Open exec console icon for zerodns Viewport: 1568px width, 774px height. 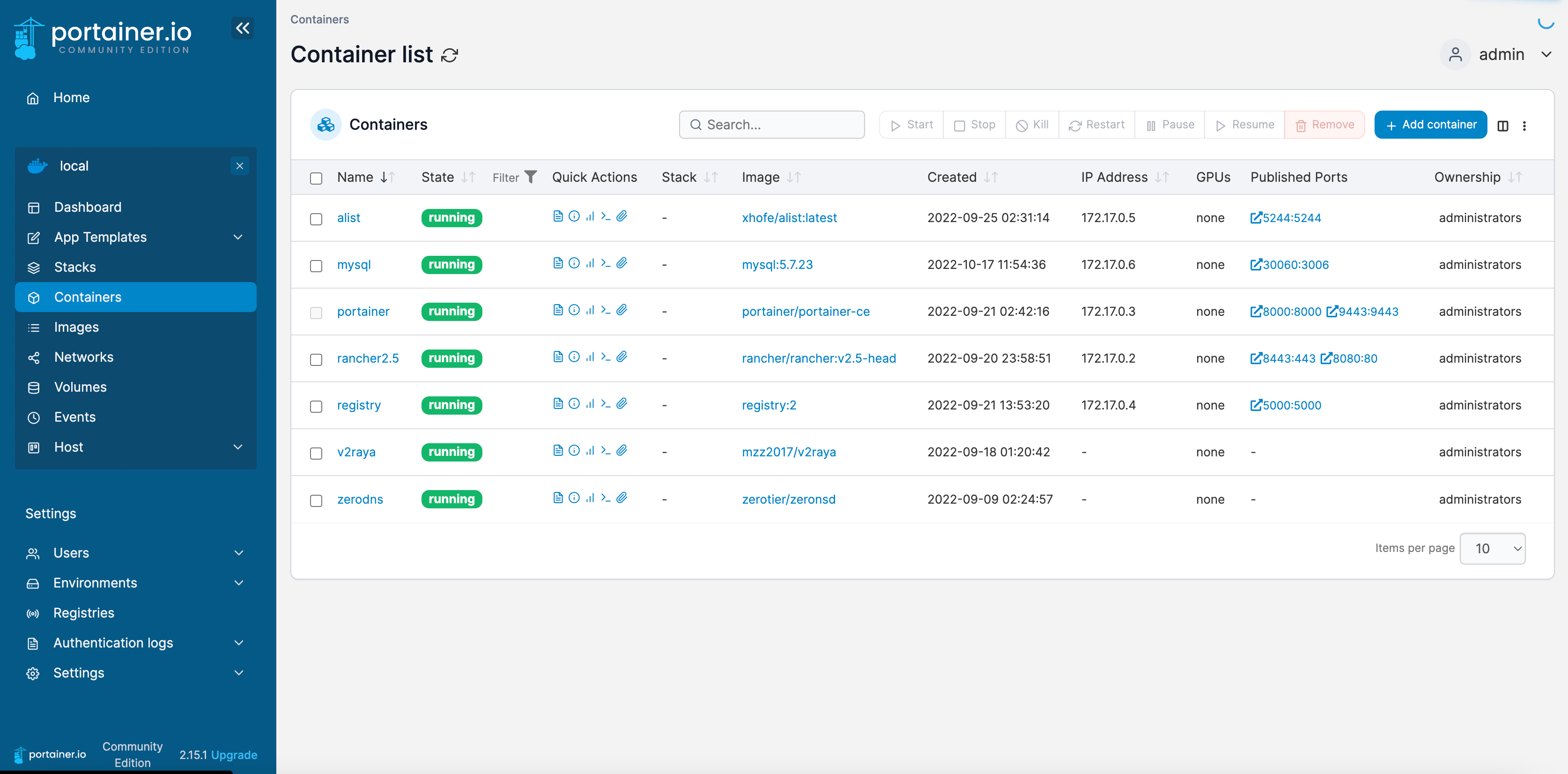coord(606,498)
